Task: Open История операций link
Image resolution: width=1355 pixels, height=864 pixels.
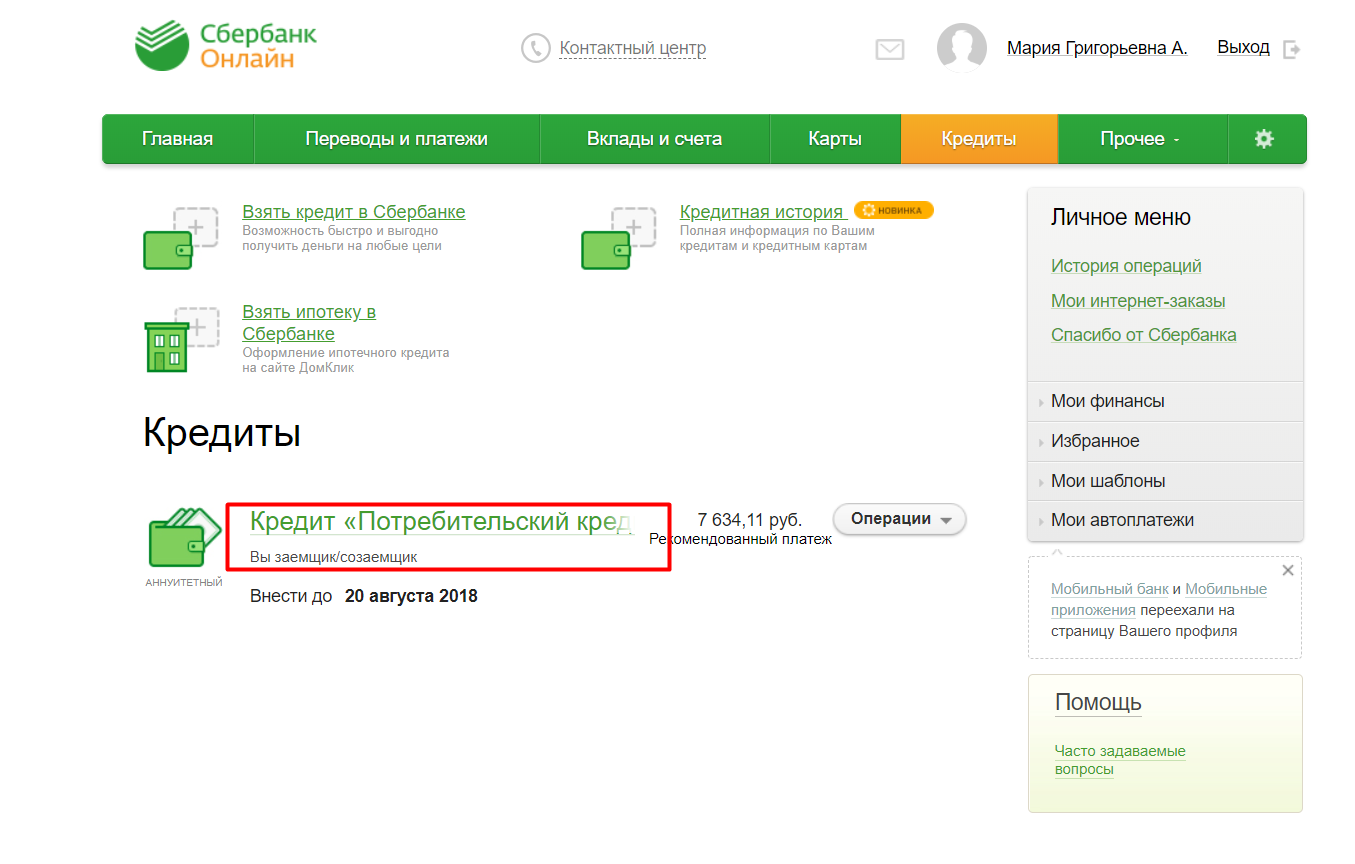Action: point(1126,266)
